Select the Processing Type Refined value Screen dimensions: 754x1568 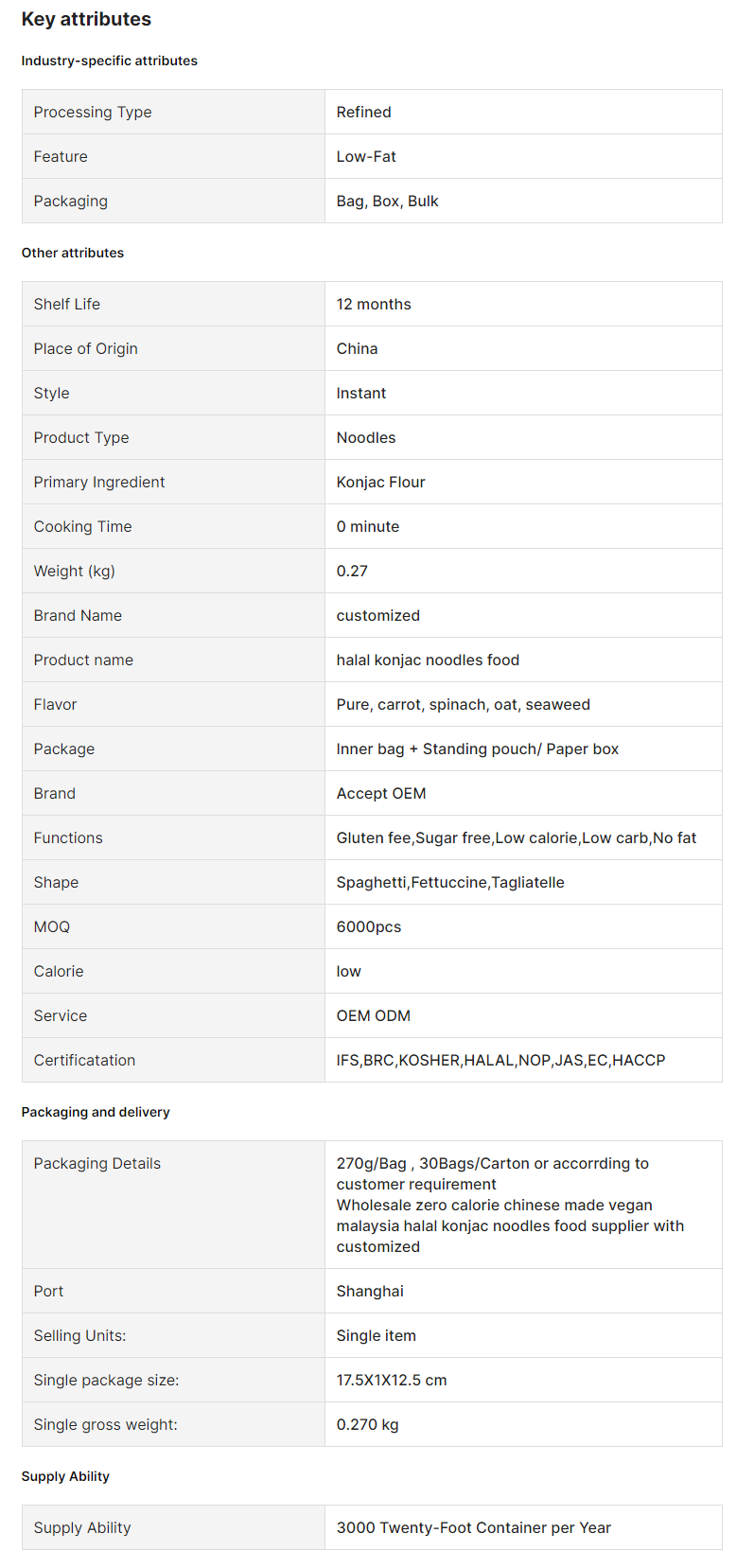pyautogui.click(x=363, y=112)
